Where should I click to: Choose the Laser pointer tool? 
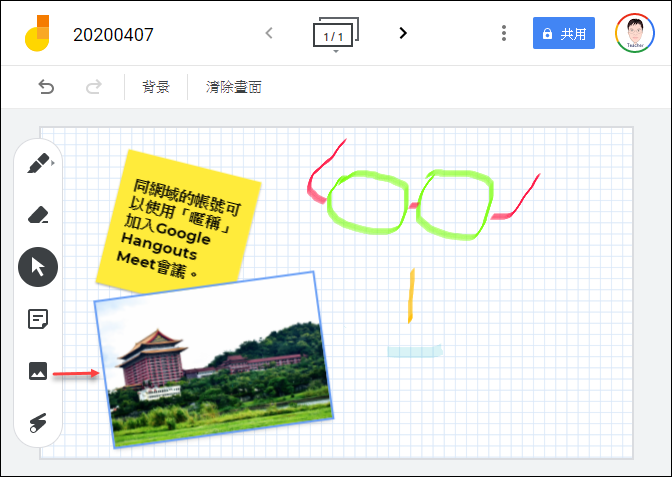point(38,423)
